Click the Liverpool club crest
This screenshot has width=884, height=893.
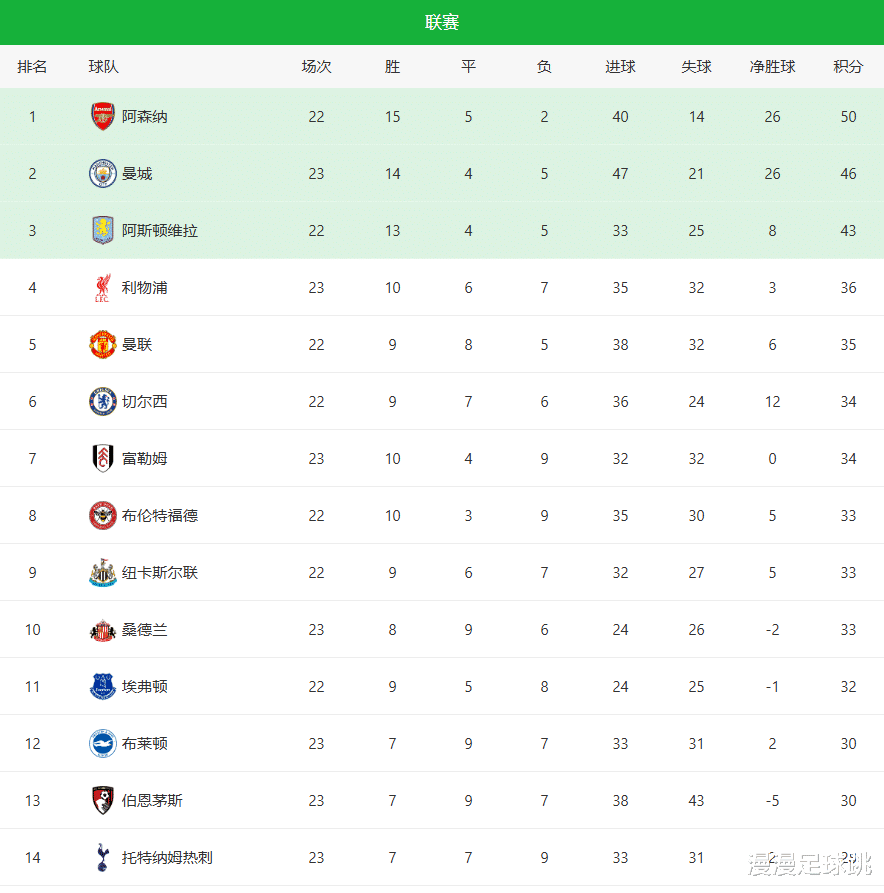[102, 288]
